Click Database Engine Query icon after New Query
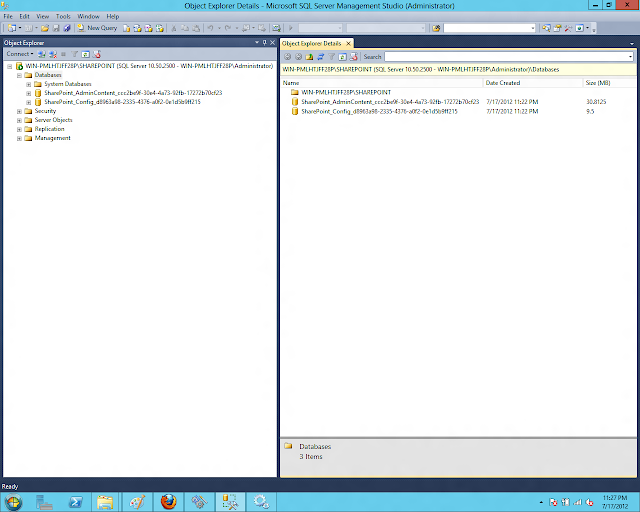640x512 pixels. (x=127, y=28)
